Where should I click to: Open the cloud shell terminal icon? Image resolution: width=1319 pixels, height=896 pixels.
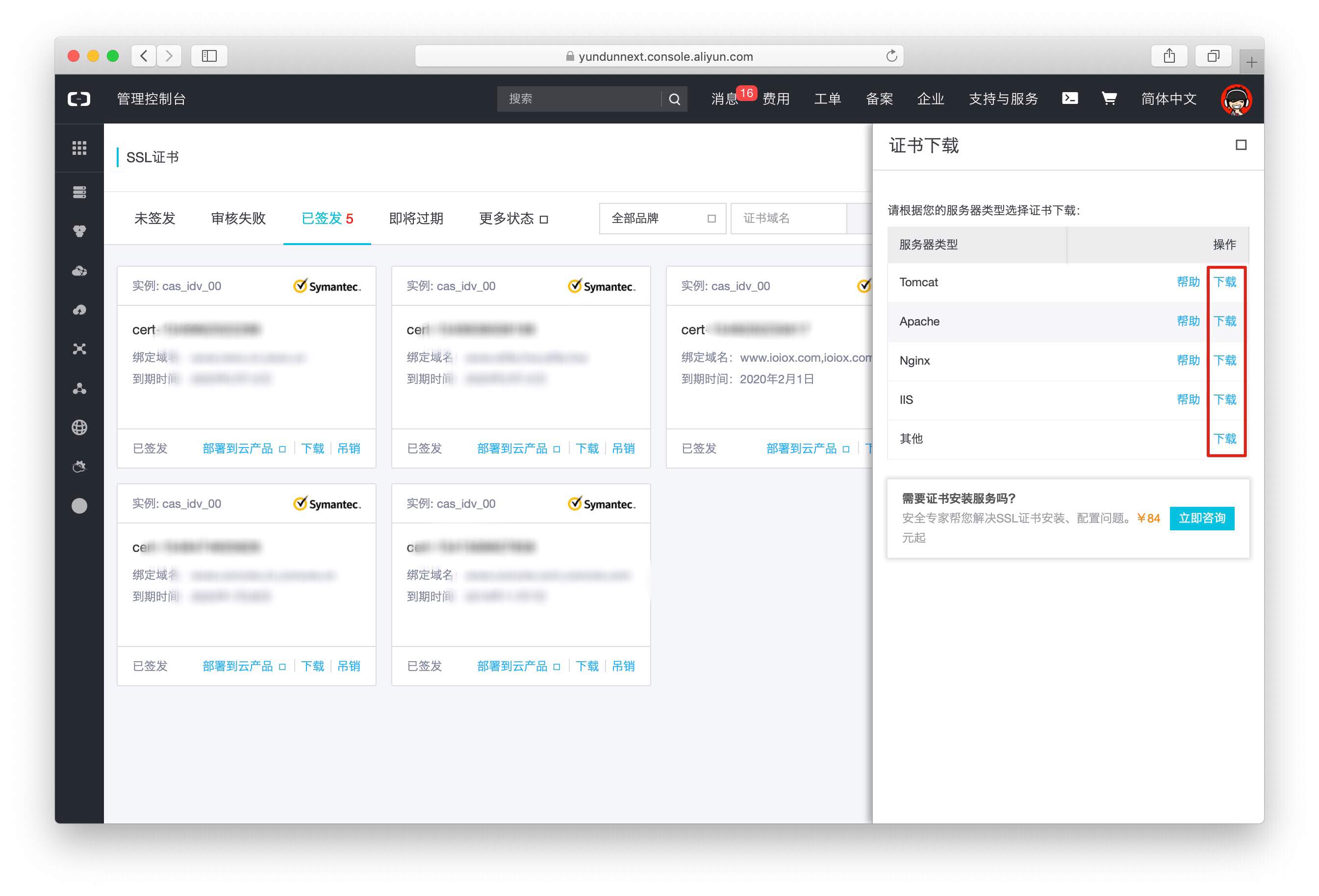[x=1069, y=98]
